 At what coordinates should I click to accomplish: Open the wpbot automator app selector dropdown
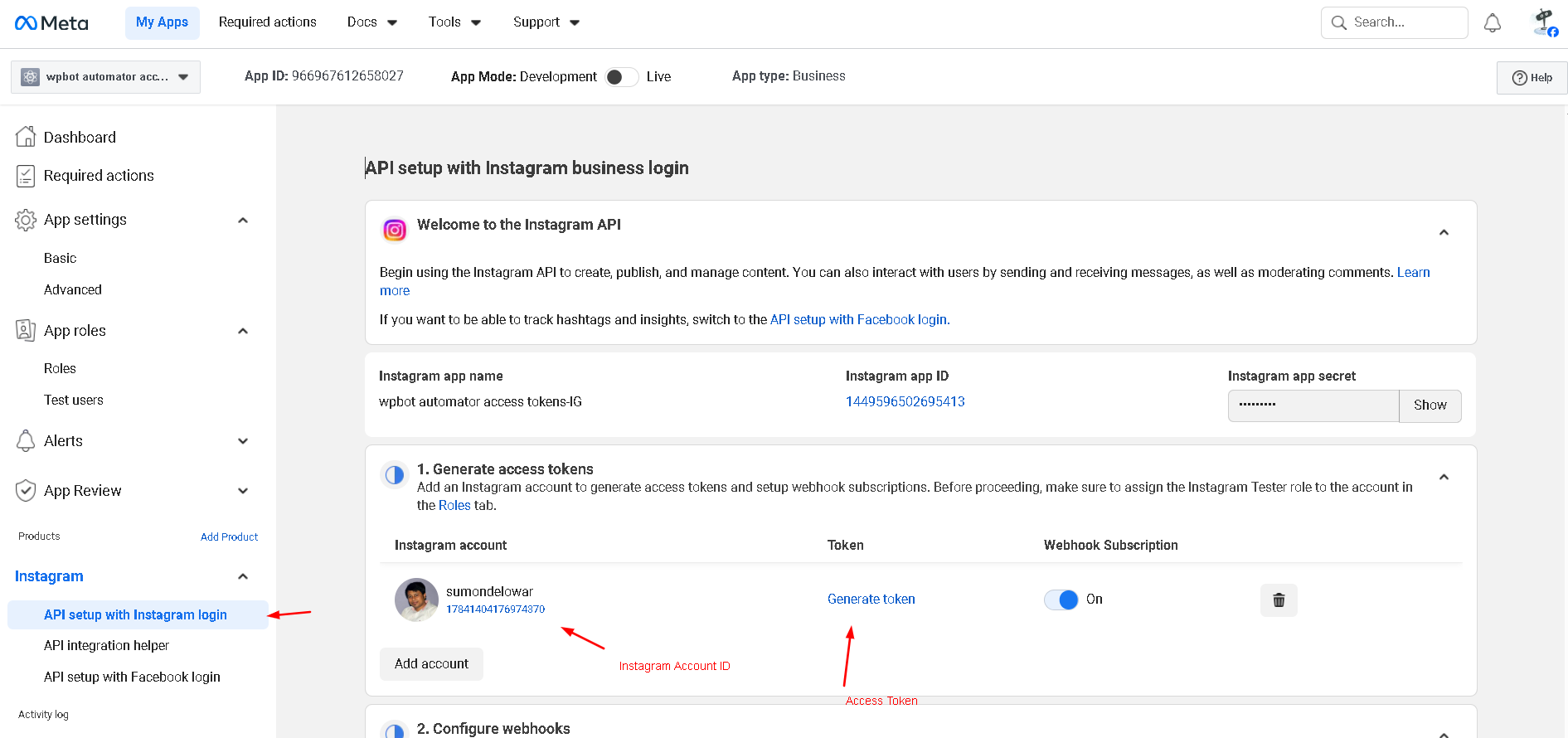(x=105, y=77)
